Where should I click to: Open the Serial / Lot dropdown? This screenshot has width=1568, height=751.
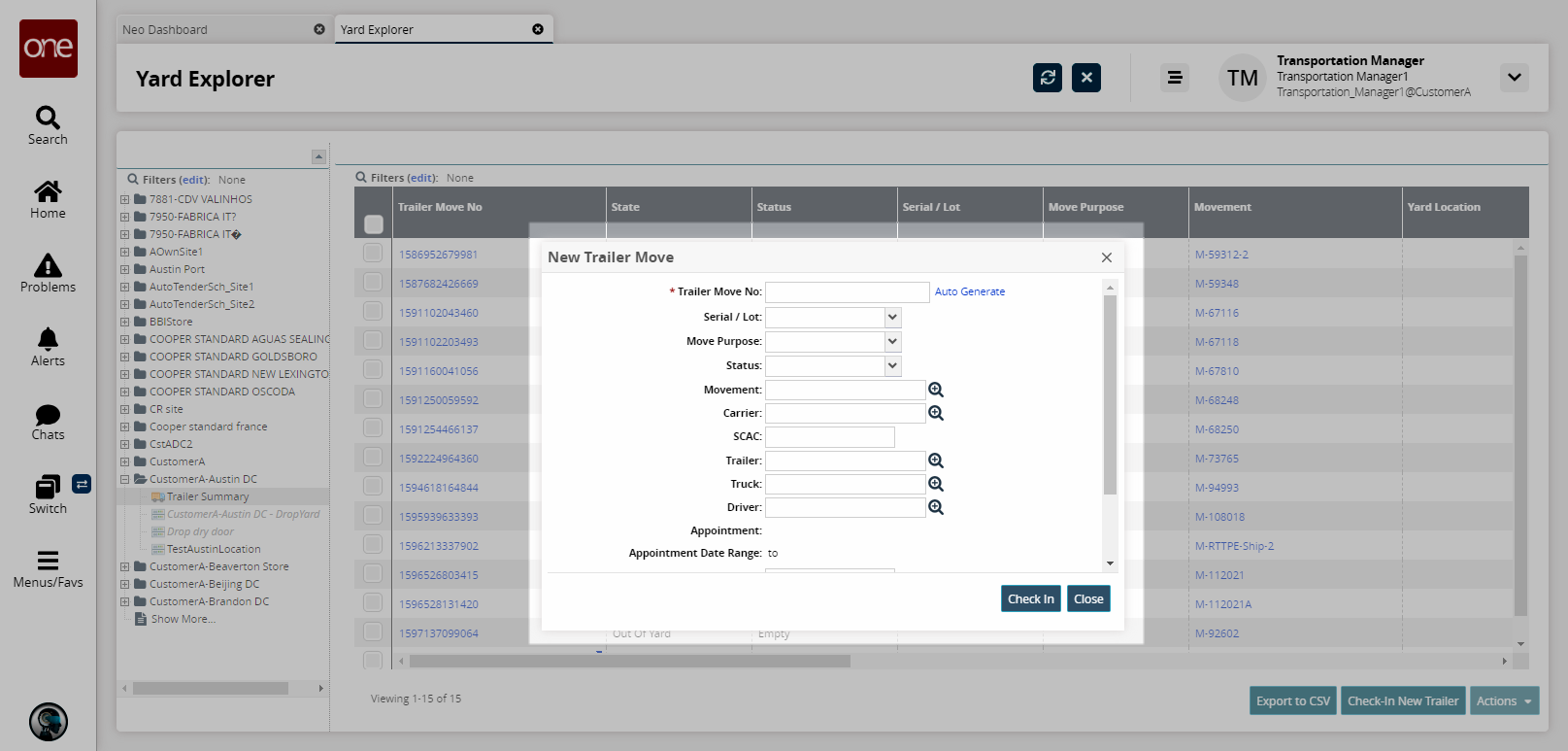[x=892, y=318]
